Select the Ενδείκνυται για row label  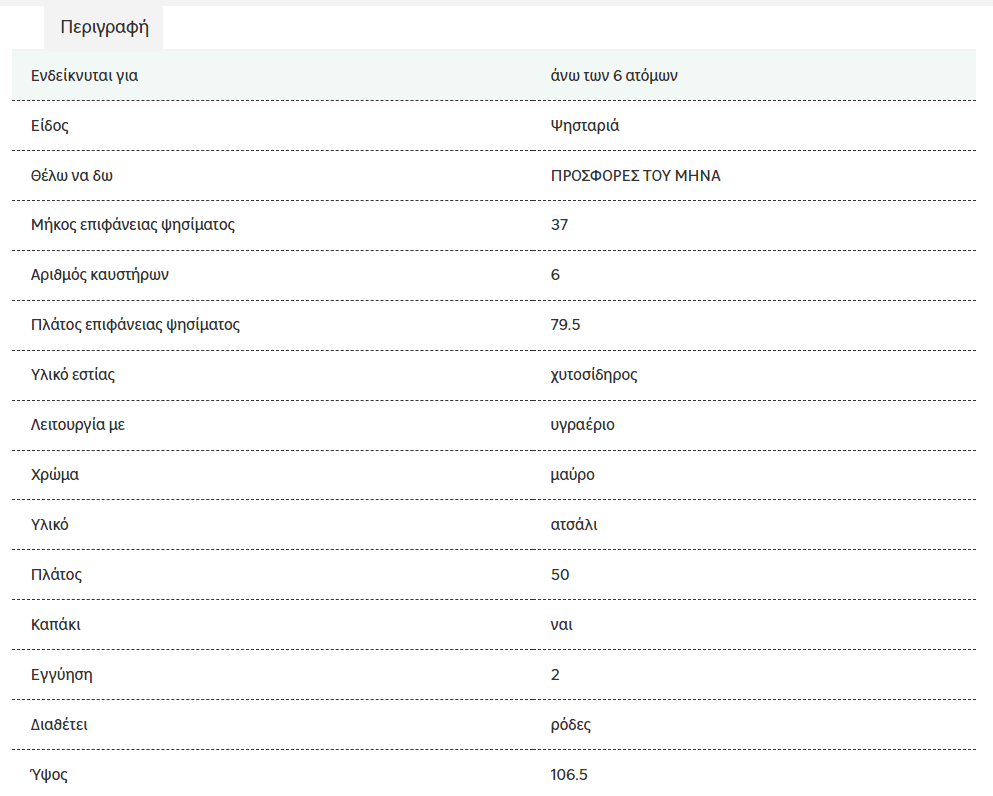coord(84,76)
